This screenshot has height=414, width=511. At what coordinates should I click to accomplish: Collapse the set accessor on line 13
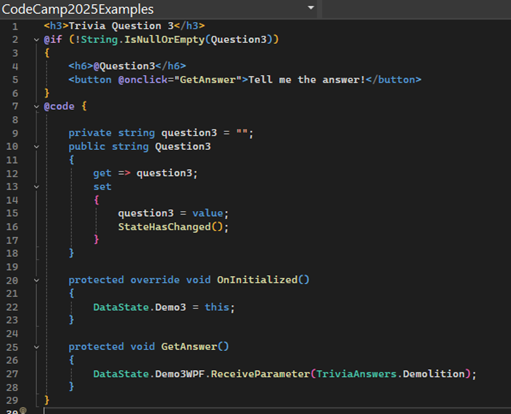36,187
